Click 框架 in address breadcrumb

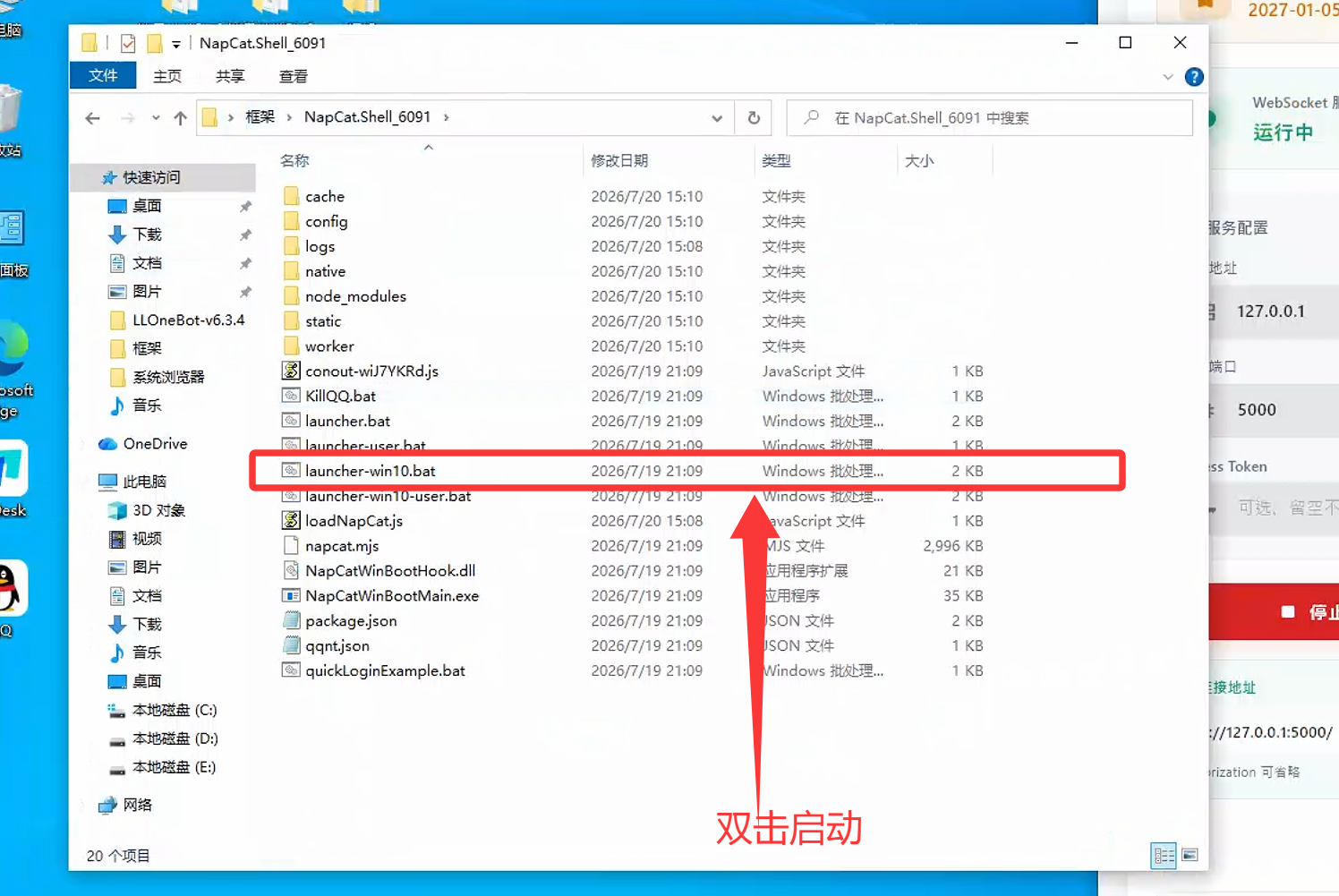[260, 117]
